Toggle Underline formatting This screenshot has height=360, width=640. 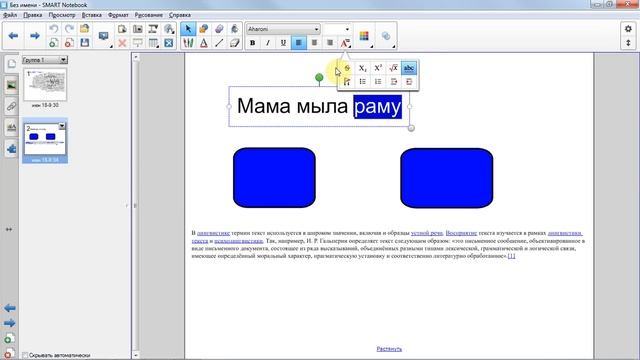click(283, 43)
